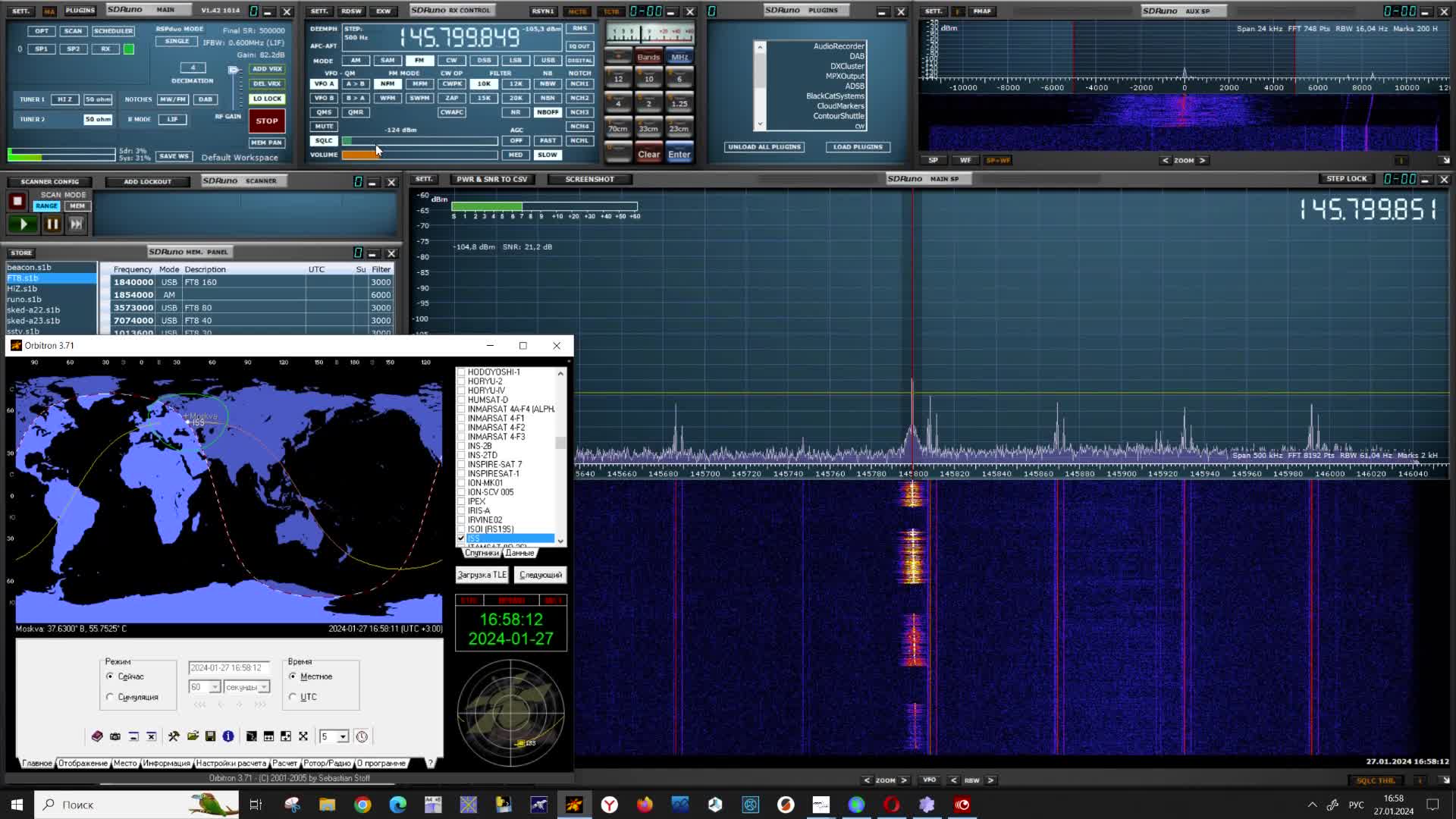Click the scanner stop record icon
This screenshot has height=819, width=1456.
(17, 201)
